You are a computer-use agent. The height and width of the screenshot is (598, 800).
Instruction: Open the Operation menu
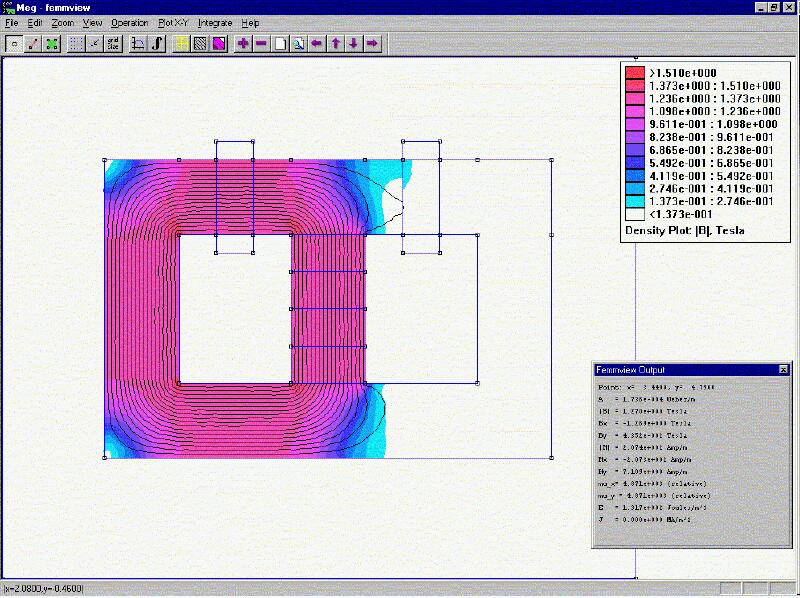coord(129,22)
